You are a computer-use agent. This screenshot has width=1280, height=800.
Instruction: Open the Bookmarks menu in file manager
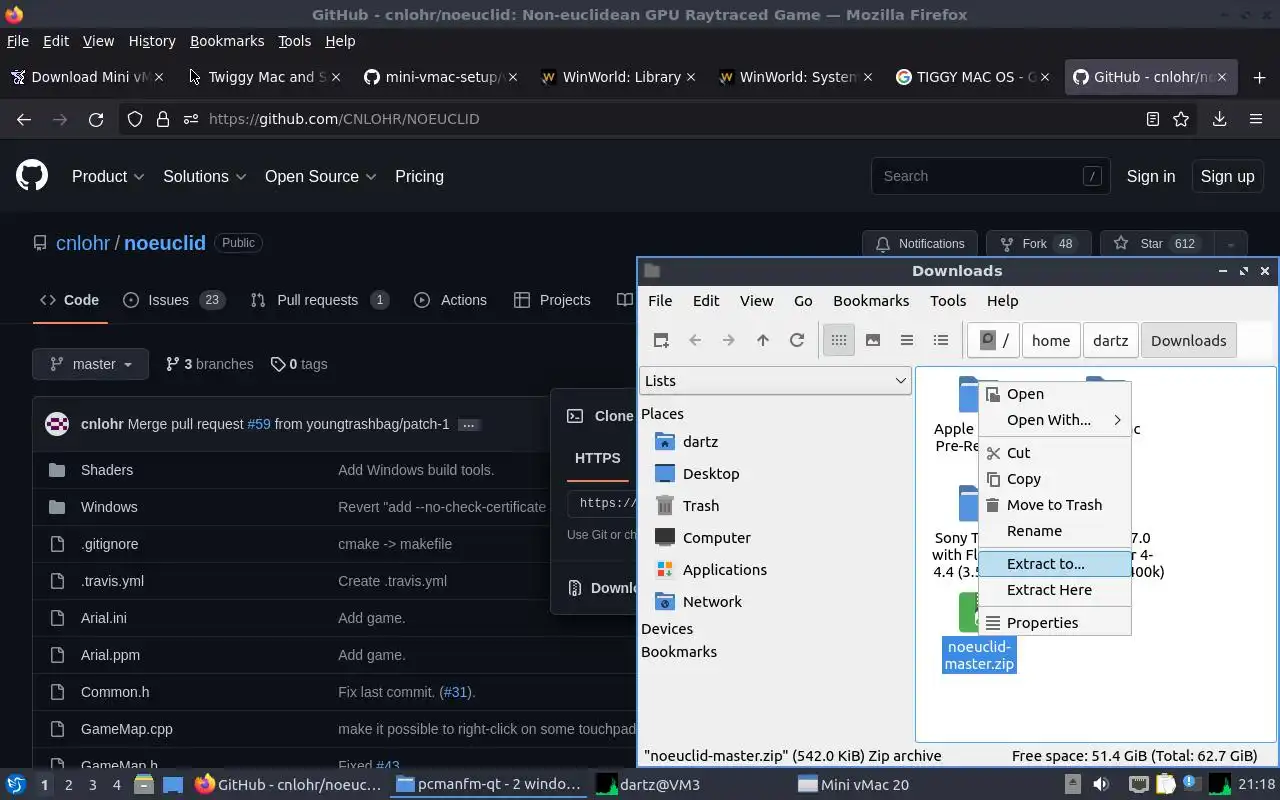click(x=870, y=300)
